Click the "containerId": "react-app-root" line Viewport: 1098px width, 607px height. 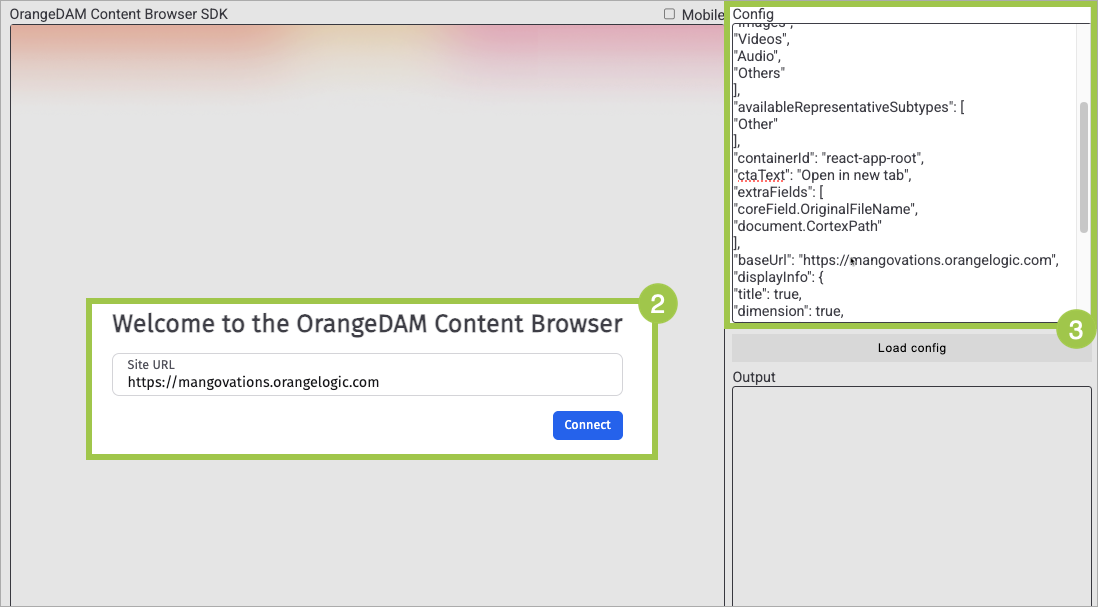click(828, 158)
